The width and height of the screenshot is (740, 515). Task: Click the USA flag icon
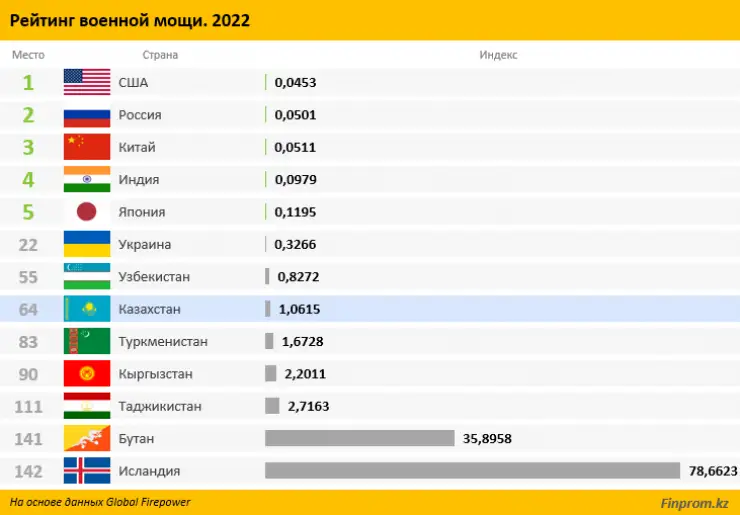click(87, 82)
